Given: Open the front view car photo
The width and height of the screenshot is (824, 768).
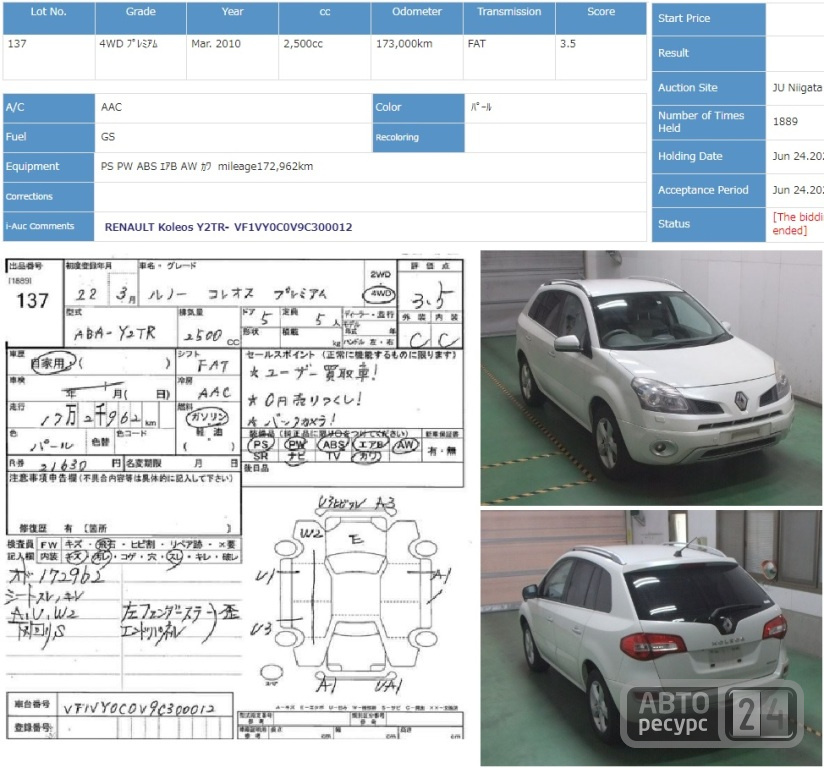Looking at the screenshot, I should point(651,377).
